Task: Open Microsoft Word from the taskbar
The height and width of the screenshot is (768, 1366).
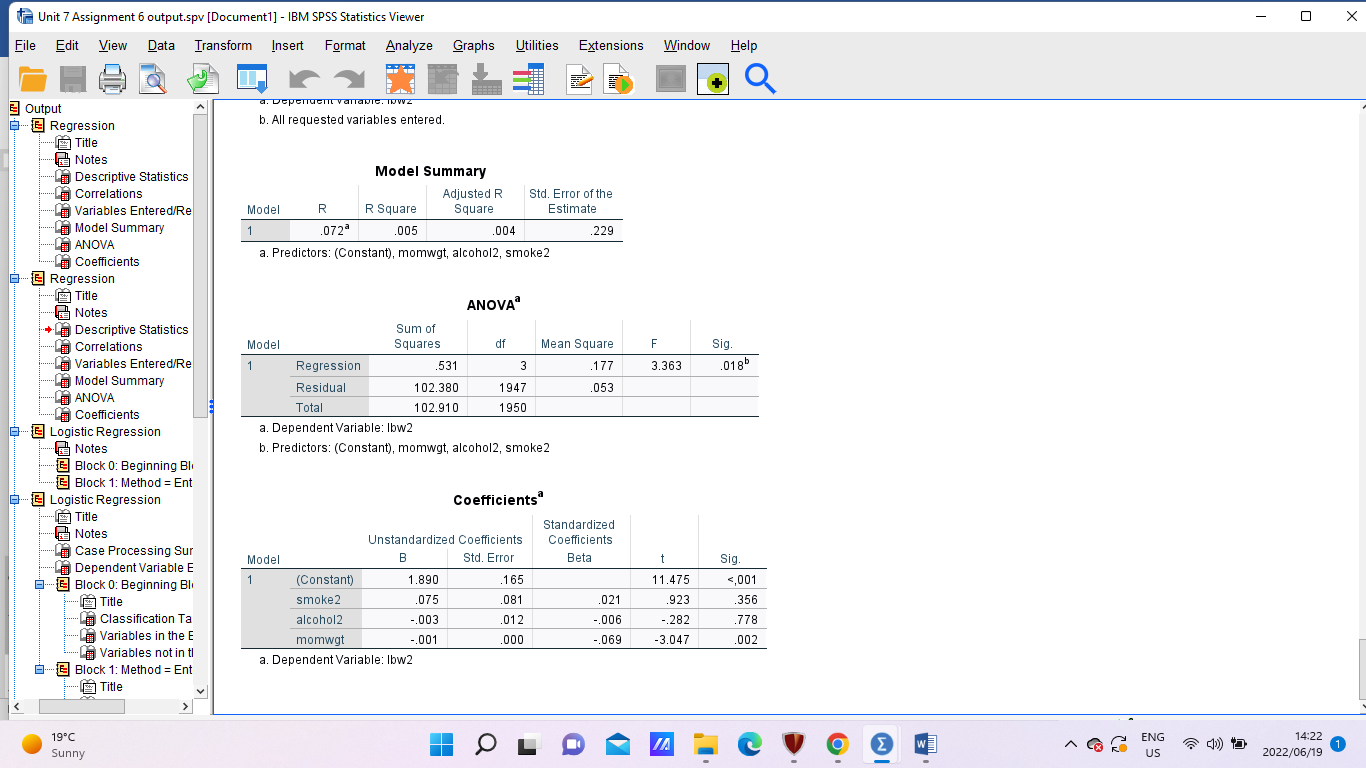Action: click(x=924, y=744)
